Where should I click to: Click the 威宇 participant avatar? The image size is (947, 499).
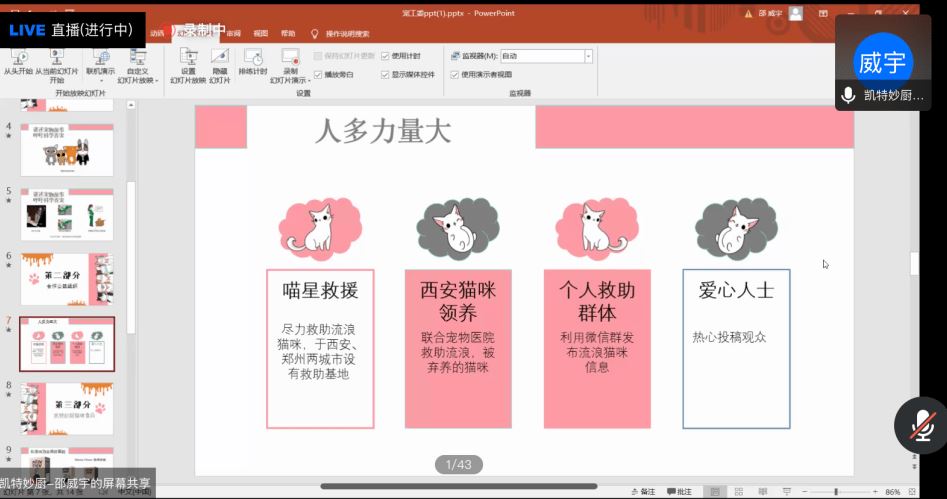click(882, 62)
